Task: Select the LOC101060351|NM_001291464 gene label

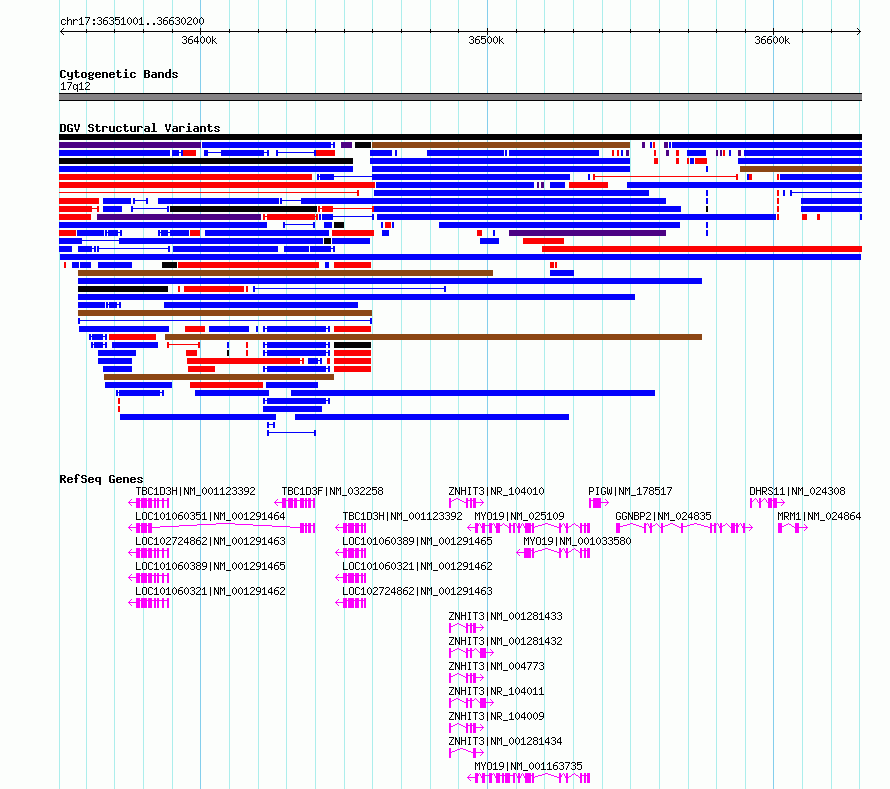Action: coord(210,516)
